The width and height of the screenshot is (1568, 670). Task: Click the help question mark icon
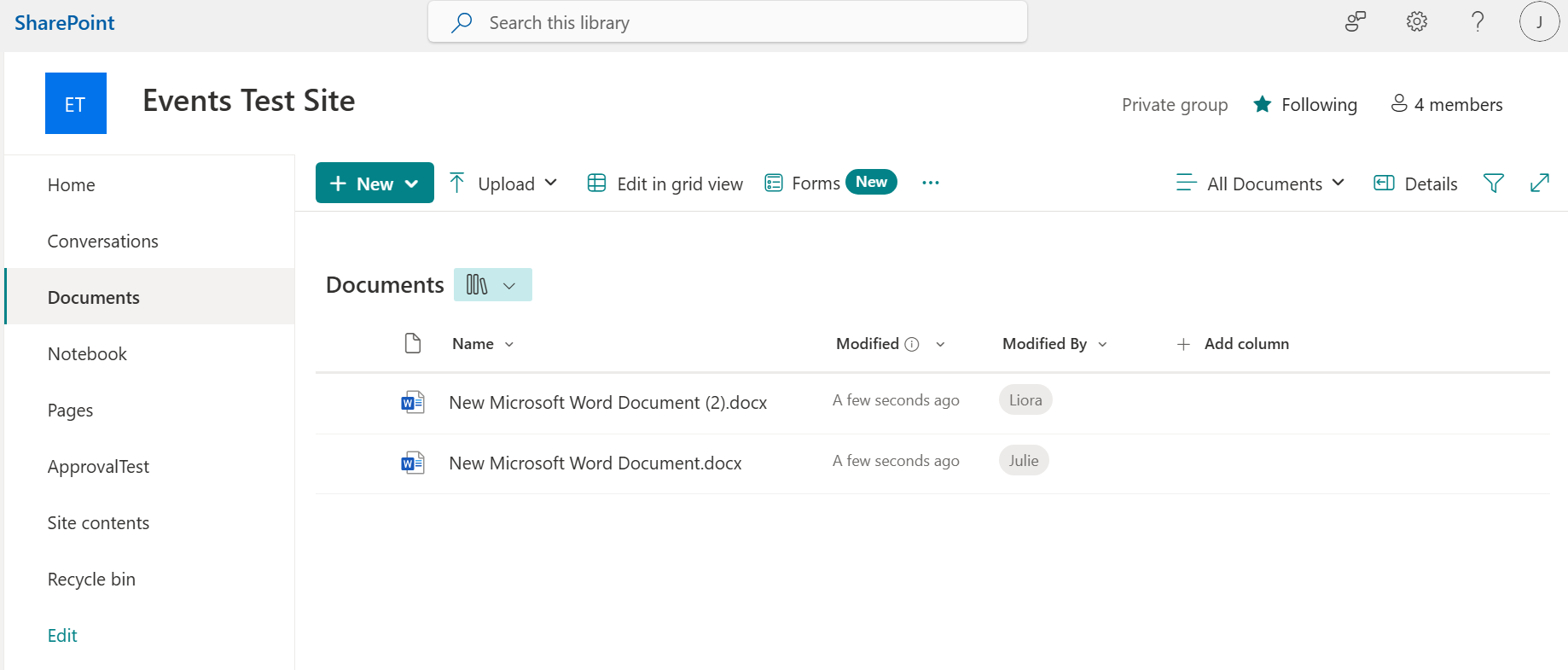pos(1478,21)
